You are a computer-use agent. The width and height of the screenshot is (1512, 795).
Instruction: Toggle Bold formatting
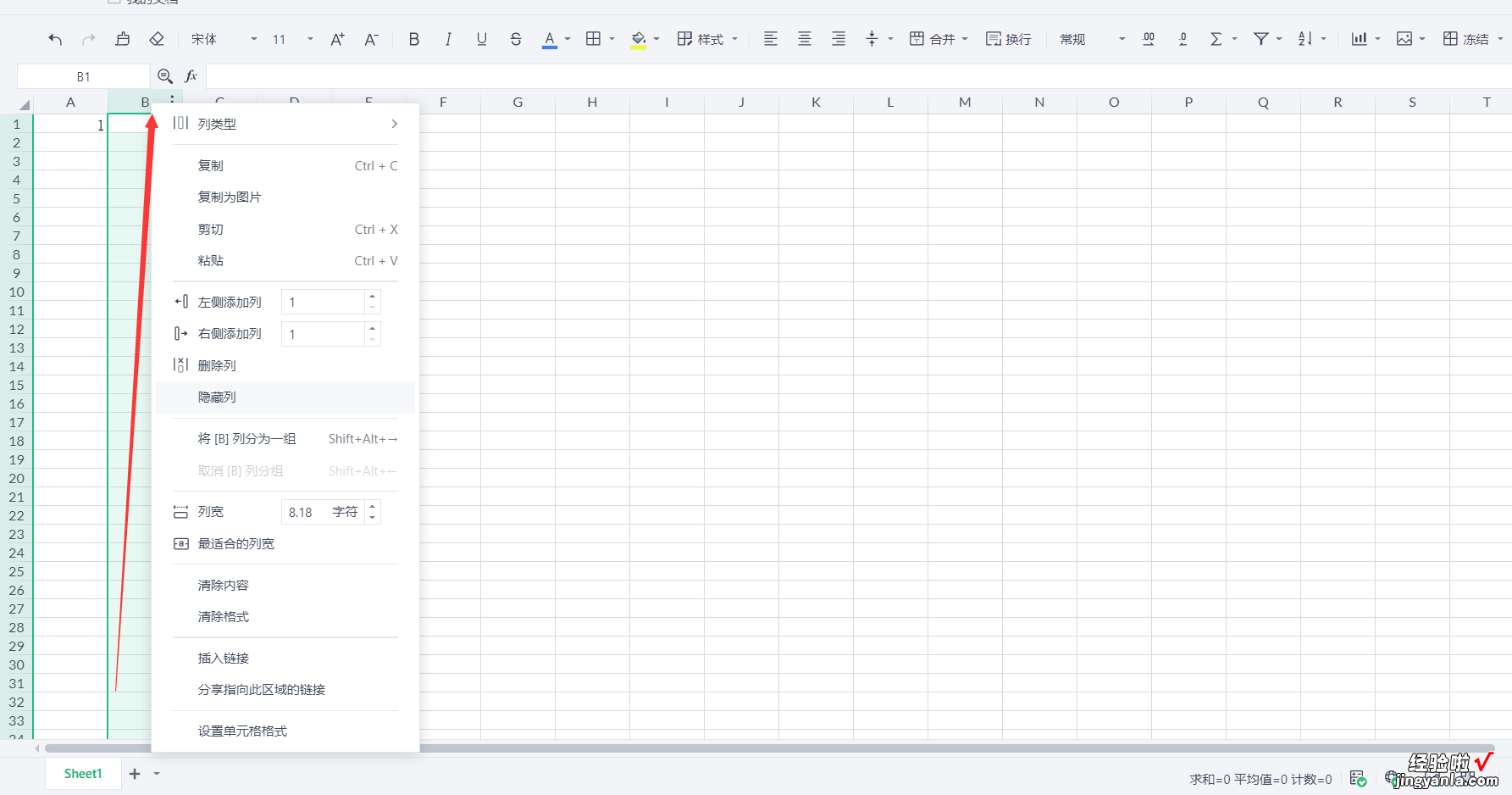pos(414,39)
